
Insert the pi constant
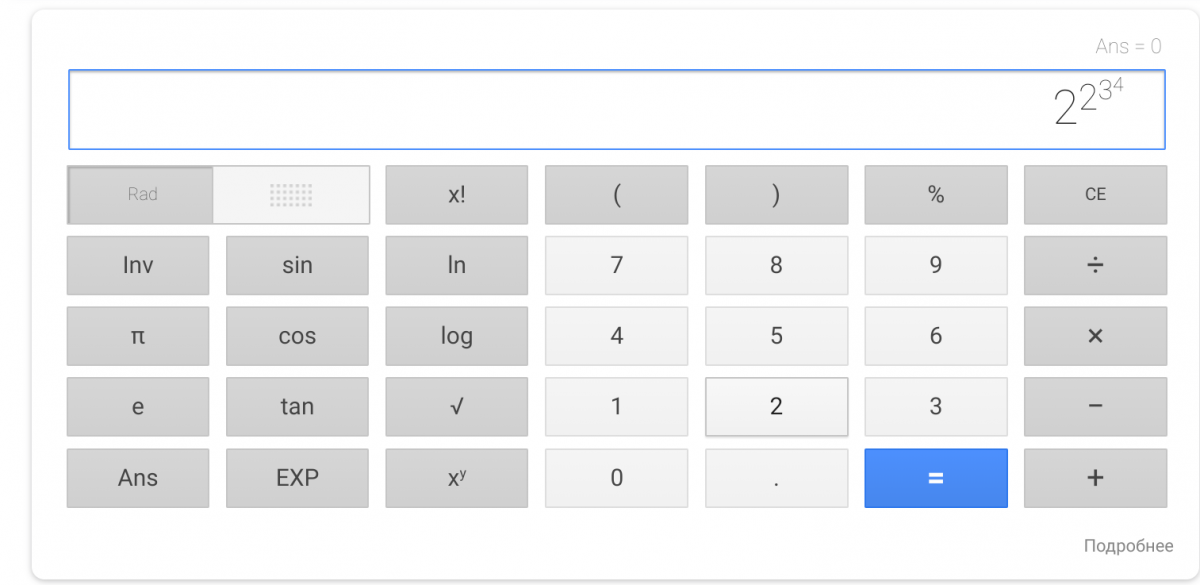138,336
